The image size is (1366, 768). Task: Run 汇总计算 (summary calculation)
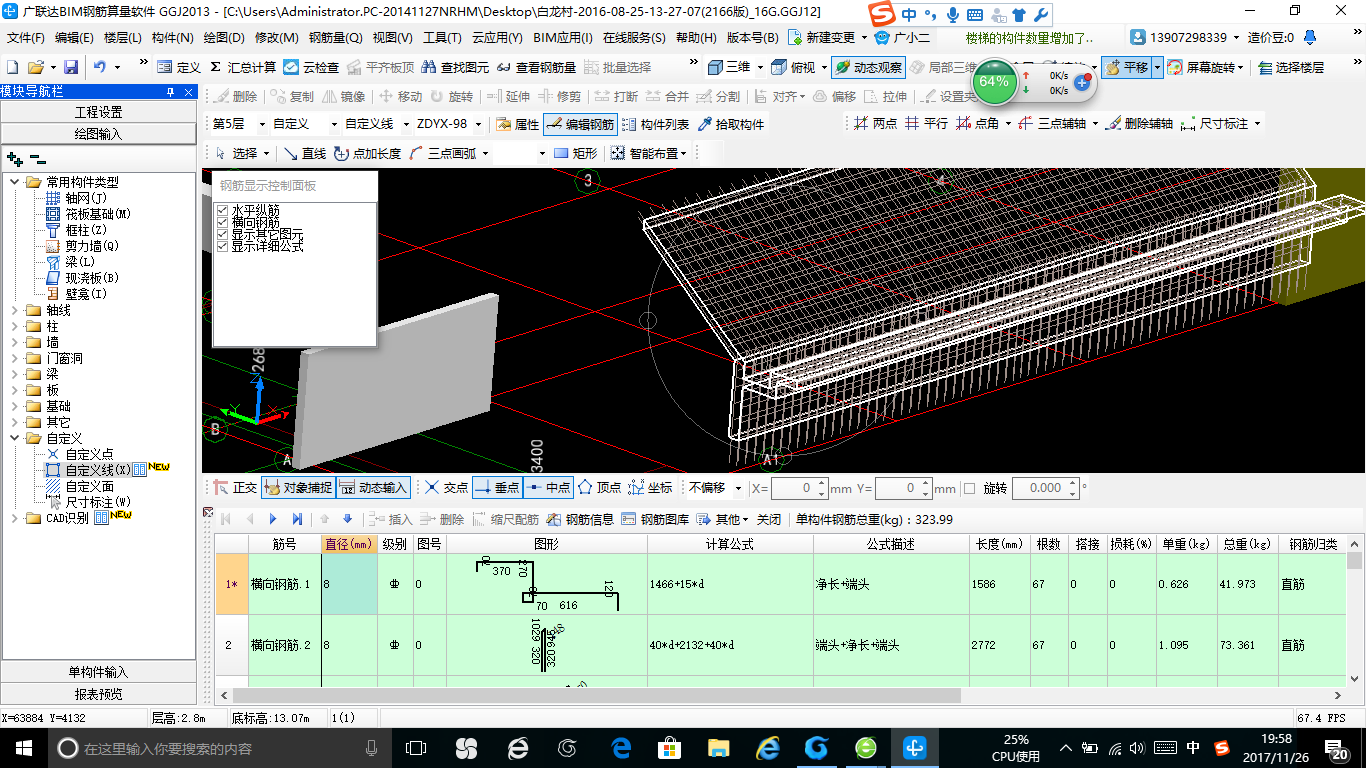(242, 67)
